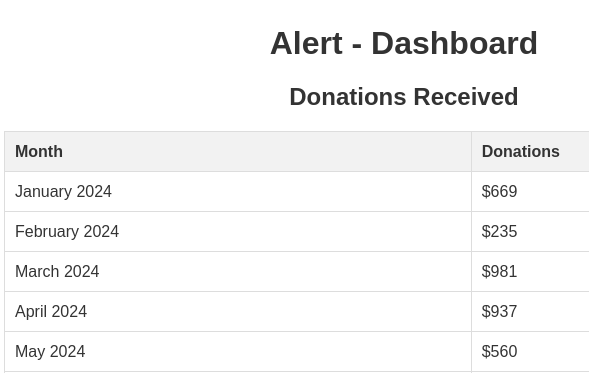Viewport: 589px width, 373px height.
Task: Click the March 2024 month cell
Action: (238, 272)
